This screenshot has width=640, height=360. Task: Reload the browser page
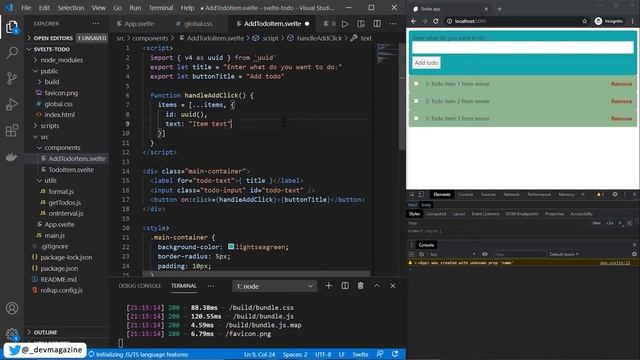coord(436,21)
